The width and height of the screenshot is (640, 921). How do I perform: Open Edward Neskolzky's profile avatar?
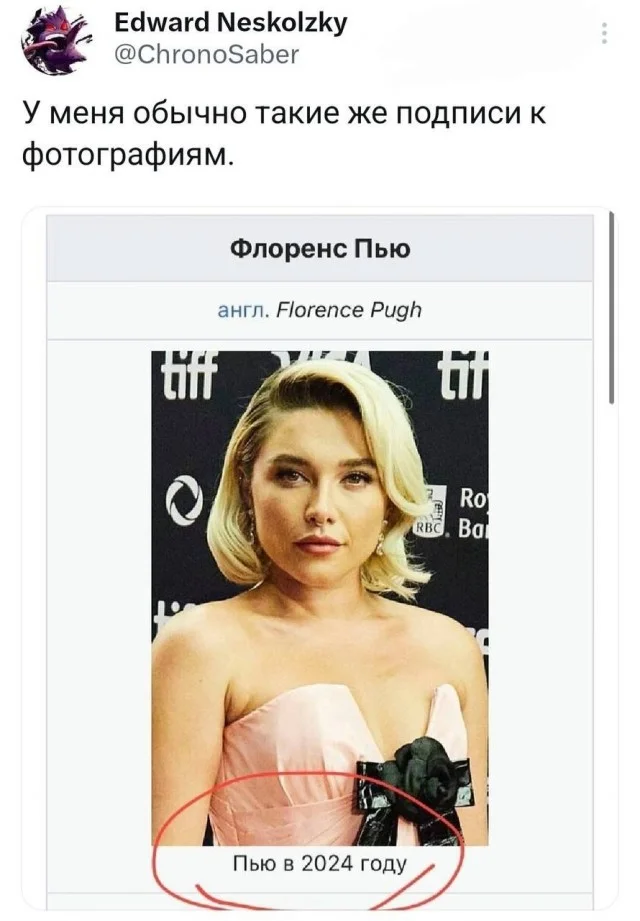[55, 42]
